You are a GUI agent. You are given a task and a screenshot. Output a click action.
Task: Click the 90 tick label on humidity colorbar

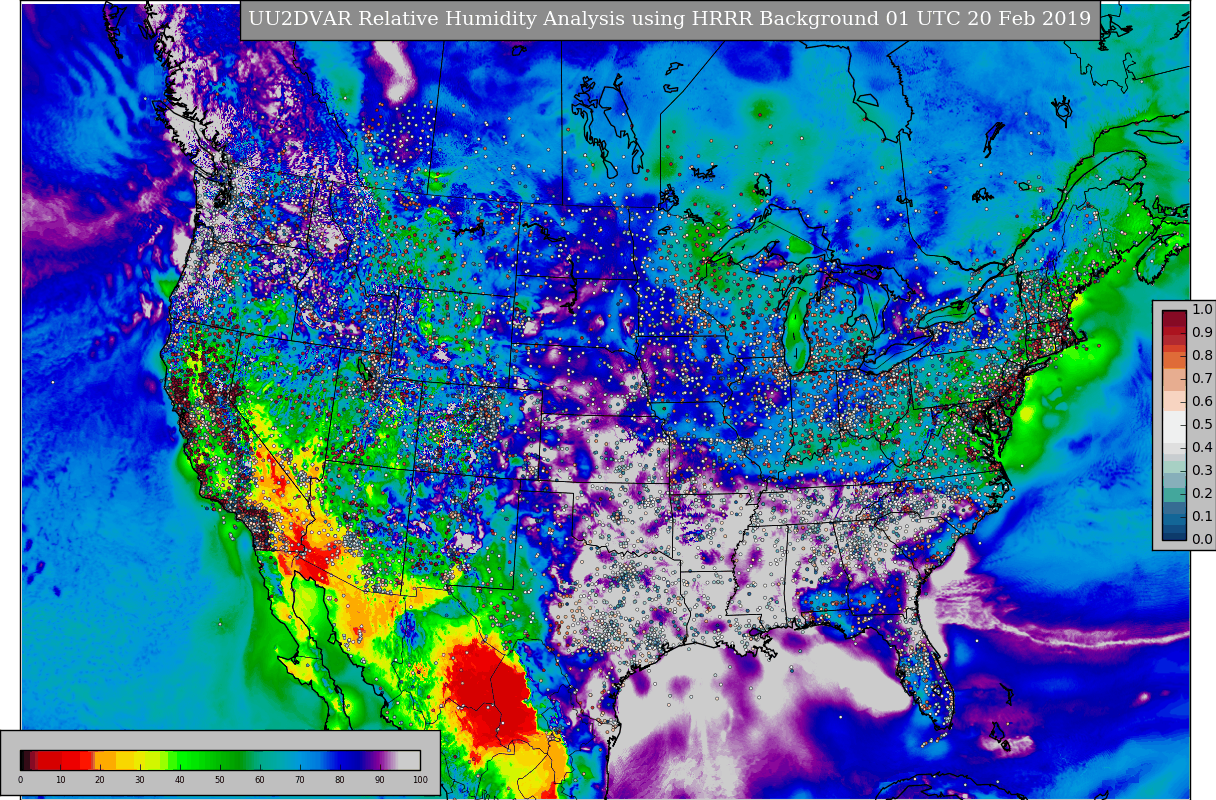coord(380,780)
